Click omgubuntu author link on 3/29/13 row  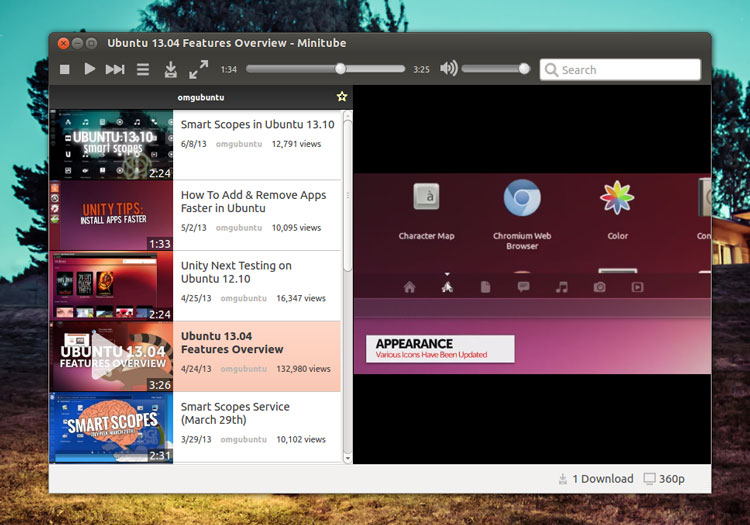coord(243,439)
